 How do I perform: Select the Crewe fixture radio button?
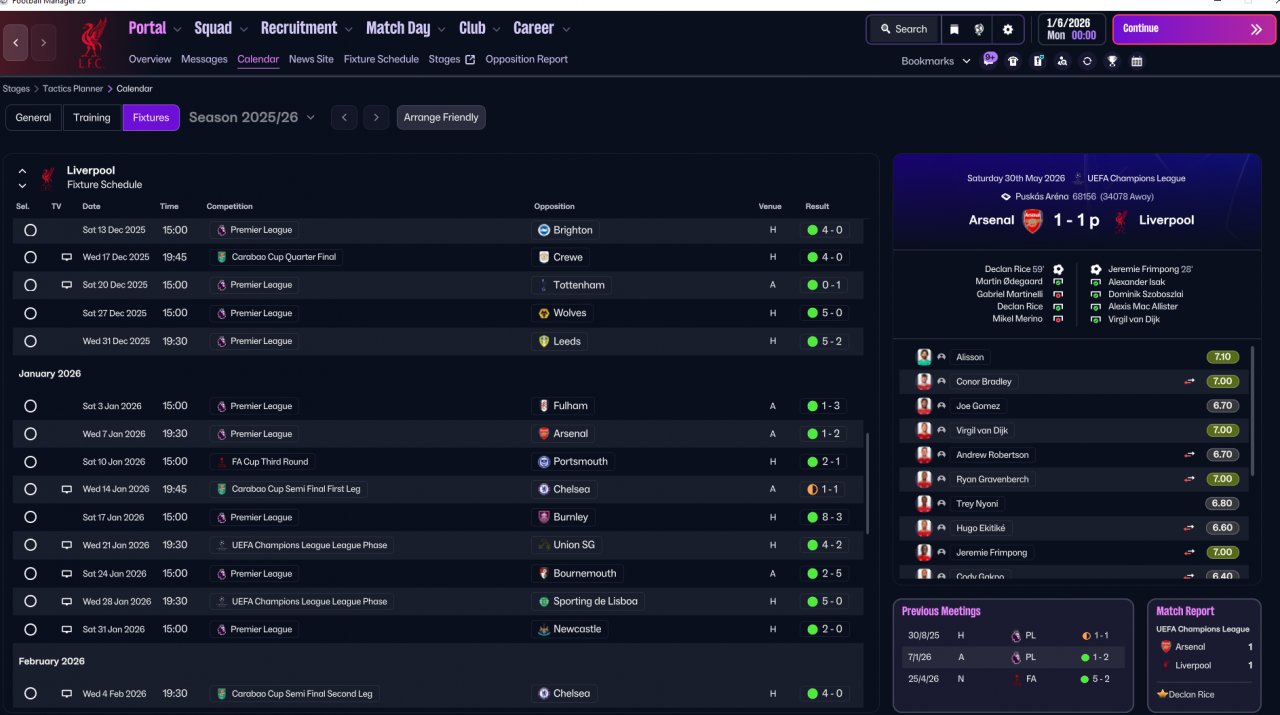[x=30, y=257]
